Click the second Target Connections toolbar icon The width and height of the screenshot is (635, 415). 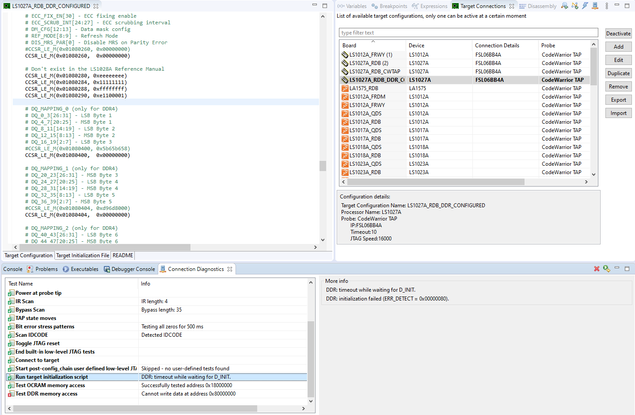click(x=575, y=6)
